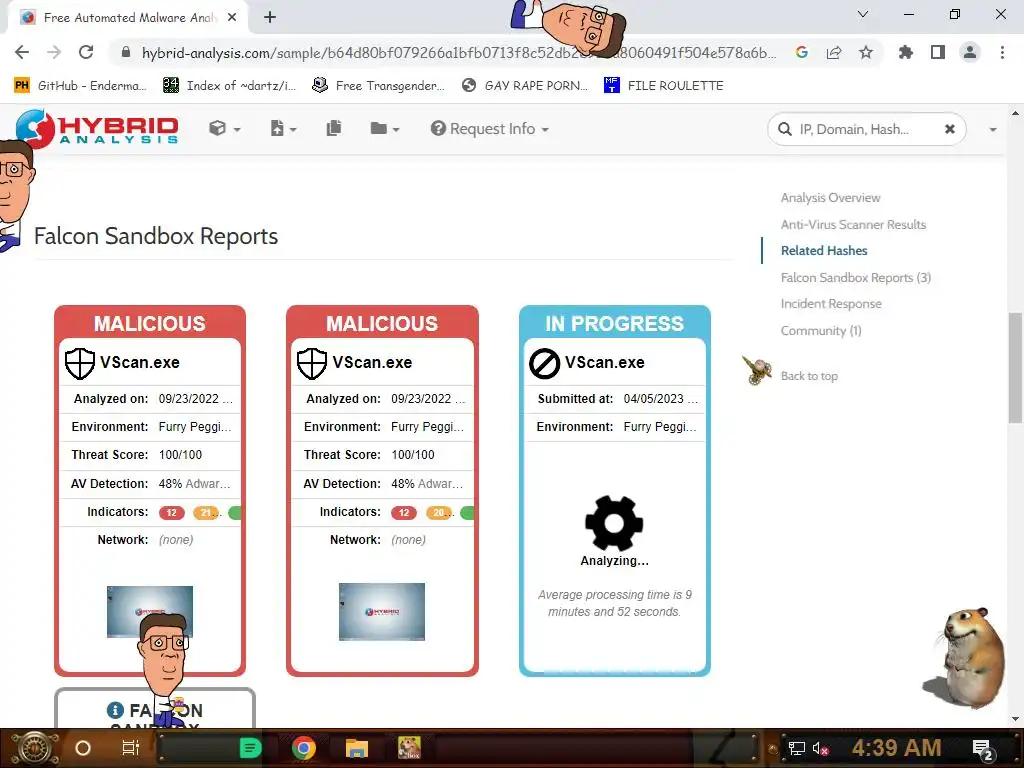The image size is (1024, 768).
Task: Open the file upload dropdown menu
Action: pyautogui.click(x=283, y=129)
